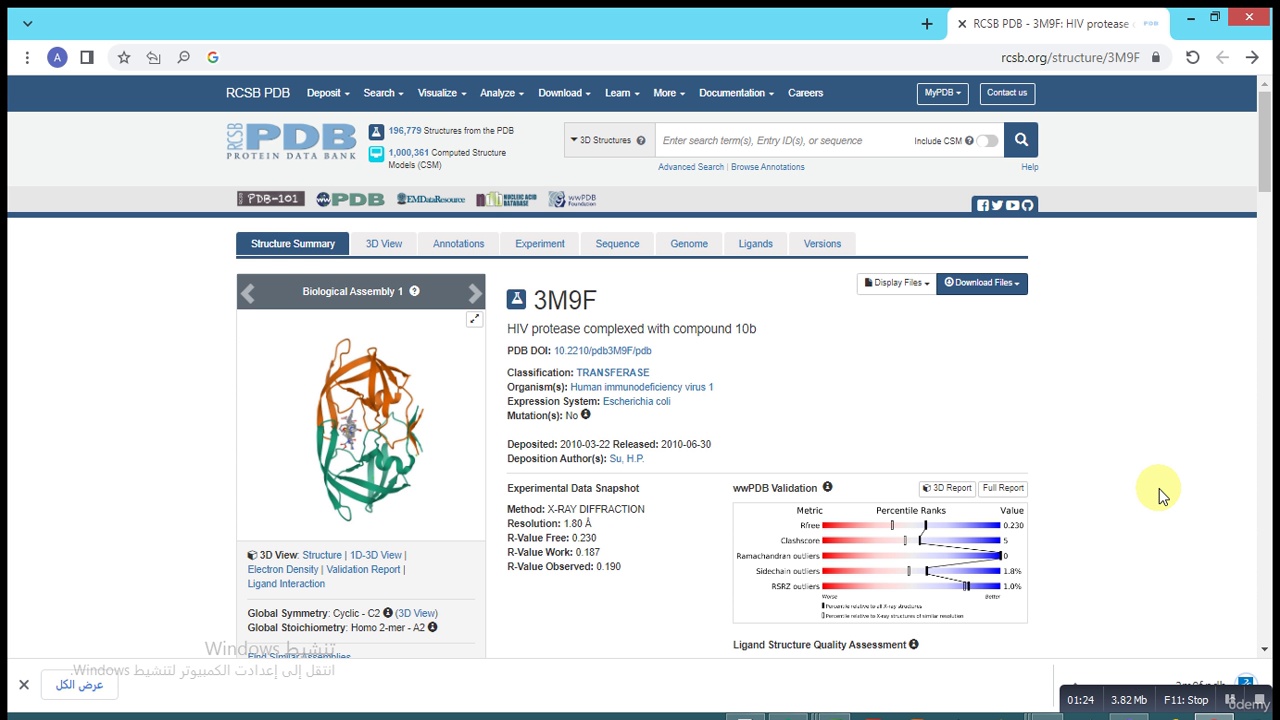The height and width of the screenshot is (720, 1280).
Task: Open the Full Report button
Action: [x=1003, y=488]
